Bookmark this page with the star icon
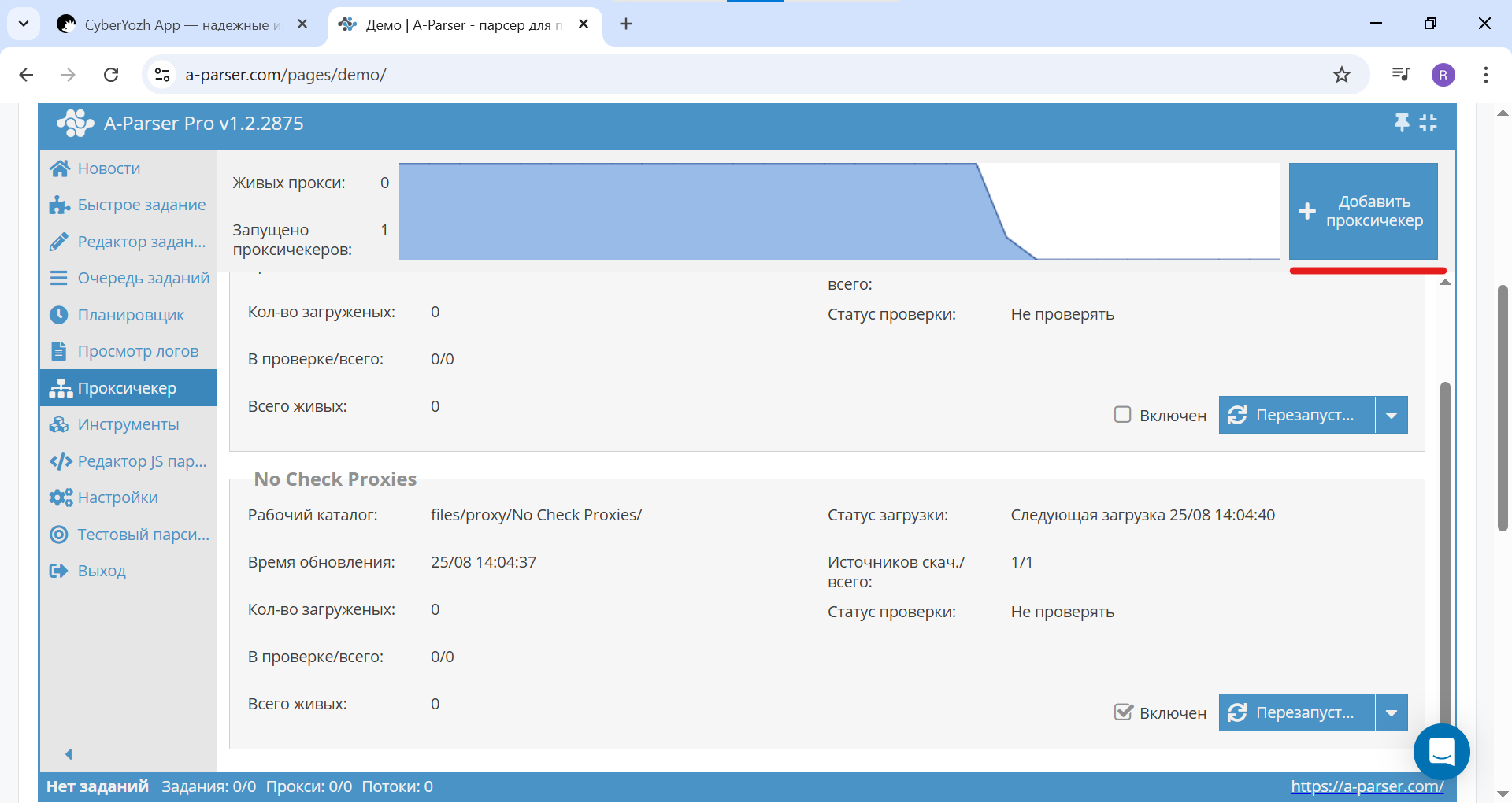 1341,75
